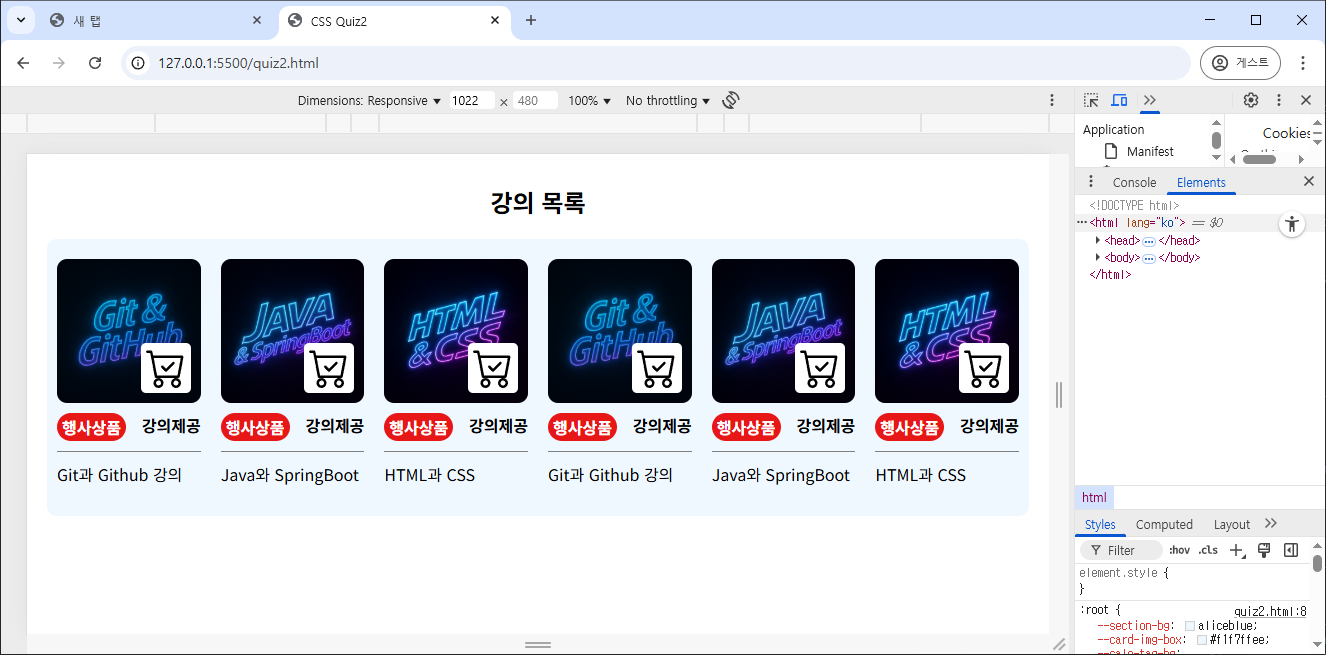Select the Styles tab
This screenshot has width=1326, height=655.
pyautogui.click(x=1100, y=524)
